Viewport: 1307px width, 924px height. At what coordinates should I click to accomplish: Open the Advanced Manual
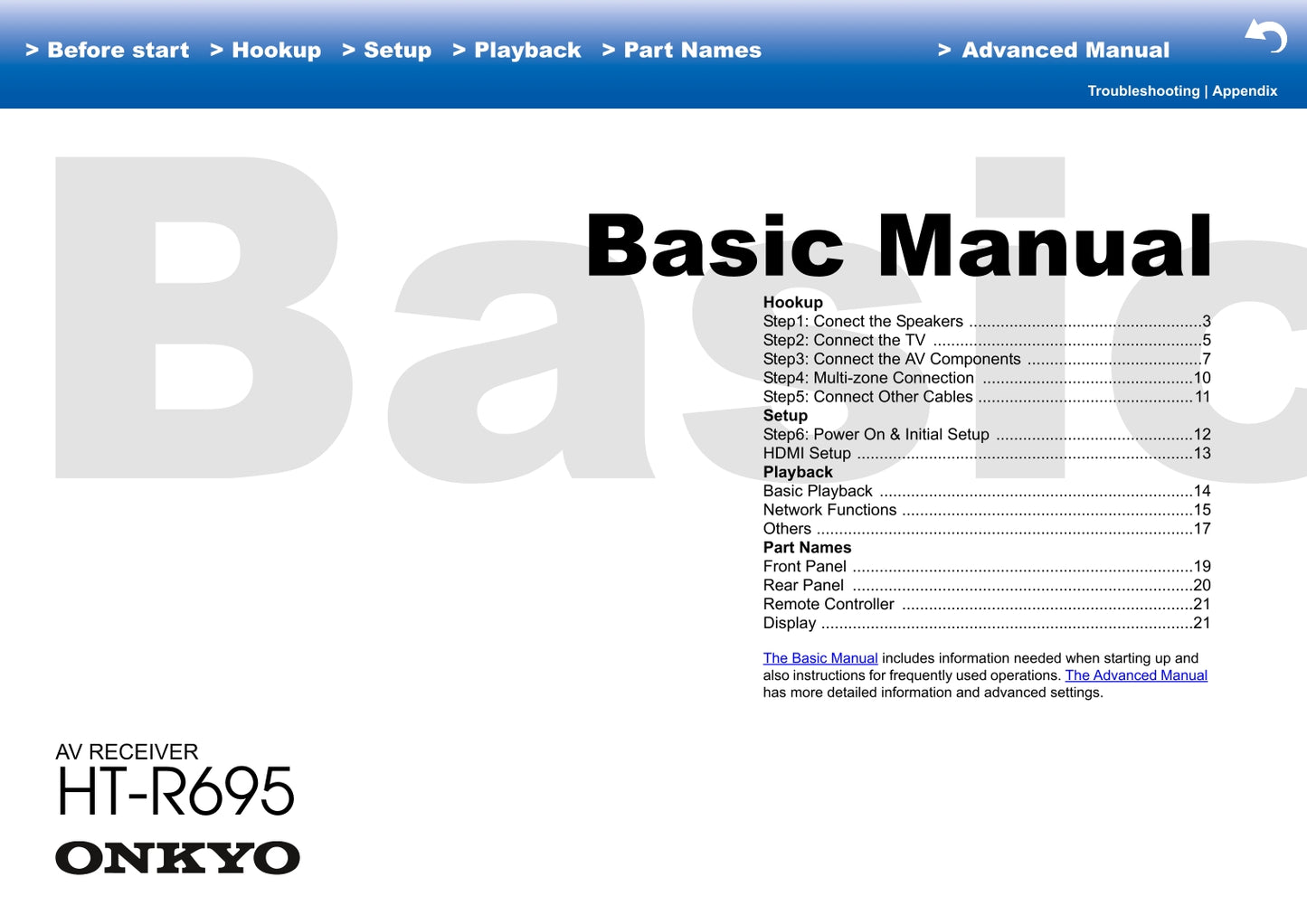pyautogui.click(x=1054, y=51)
